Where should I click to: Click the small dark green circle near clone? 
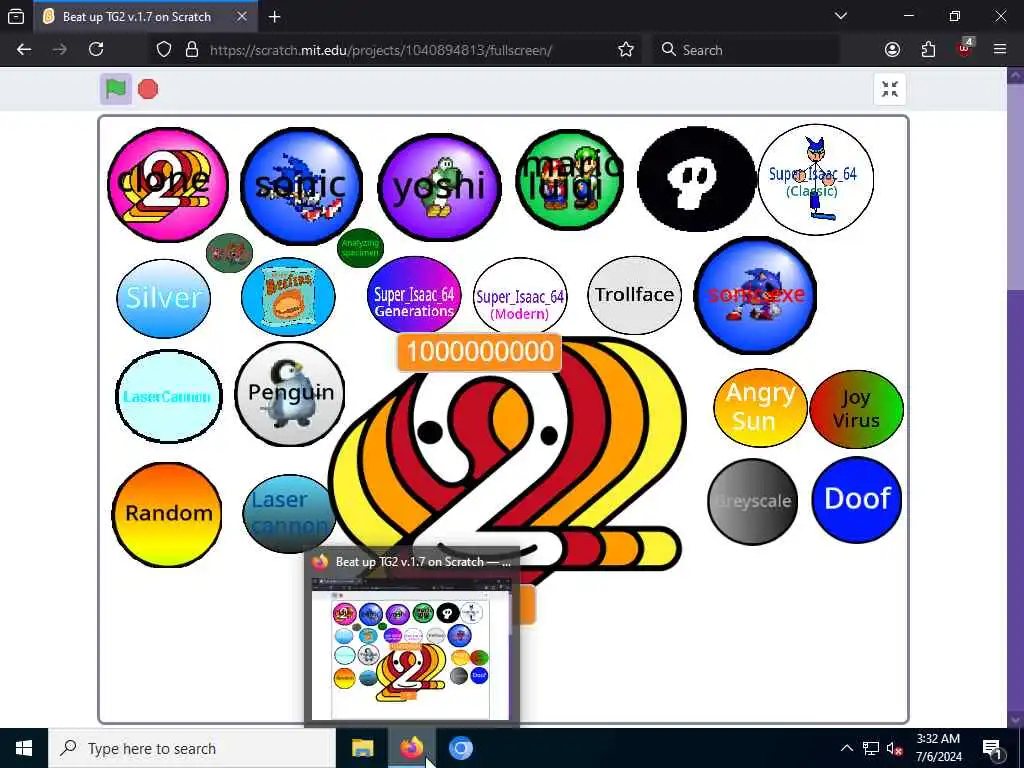coord(229,253)
